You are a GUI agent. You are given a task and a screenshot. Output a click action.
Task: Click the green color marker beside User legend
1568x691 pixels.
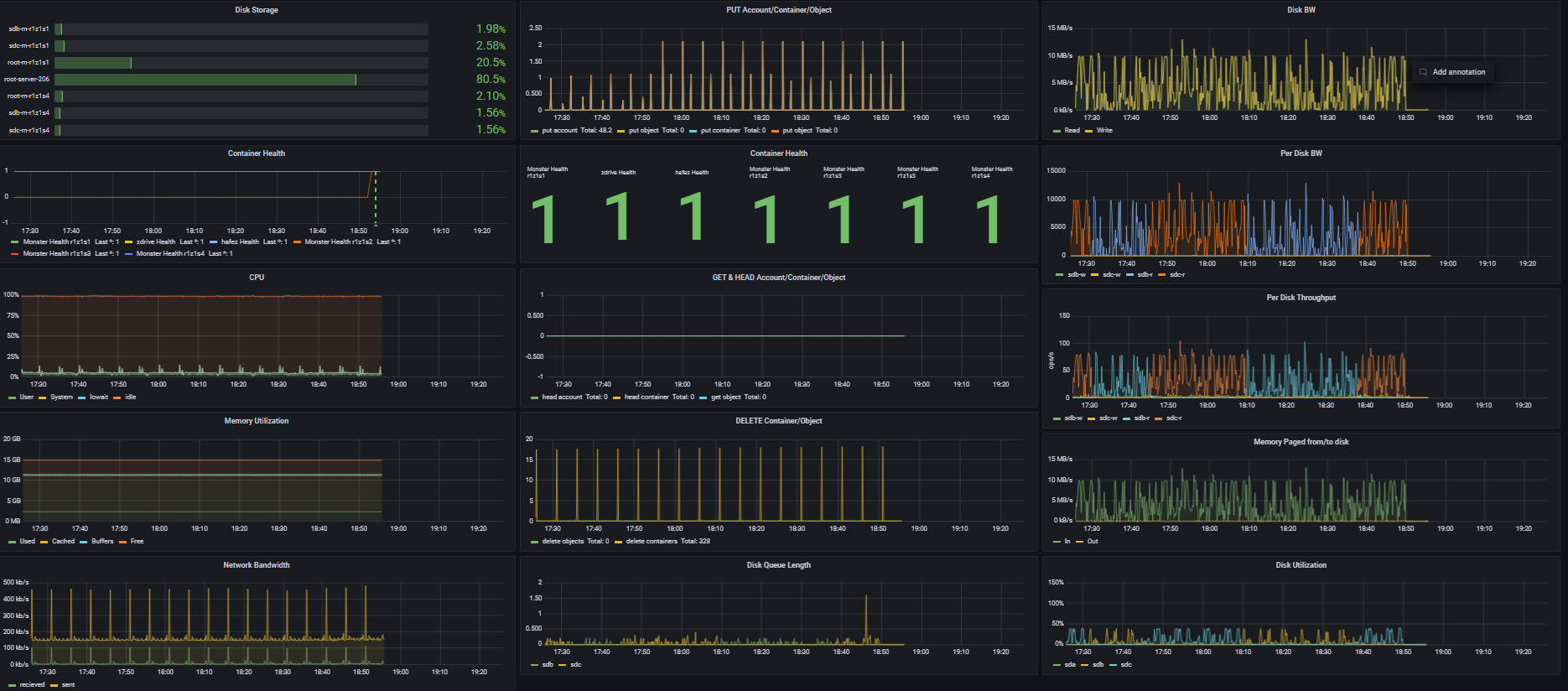pos(13,397)
